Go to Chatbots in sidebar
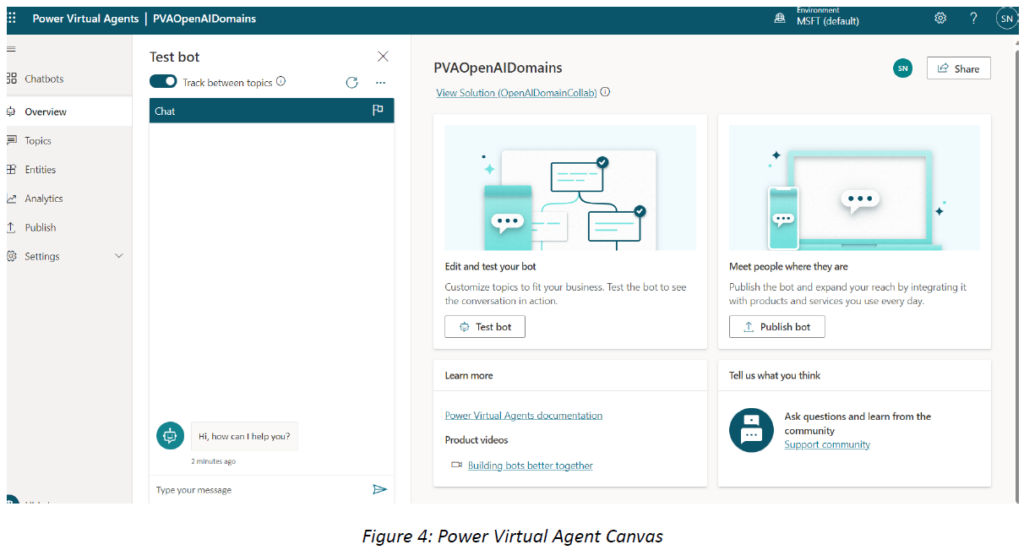The height and width of the screenshot is (550, 1024). click(44, 78)
